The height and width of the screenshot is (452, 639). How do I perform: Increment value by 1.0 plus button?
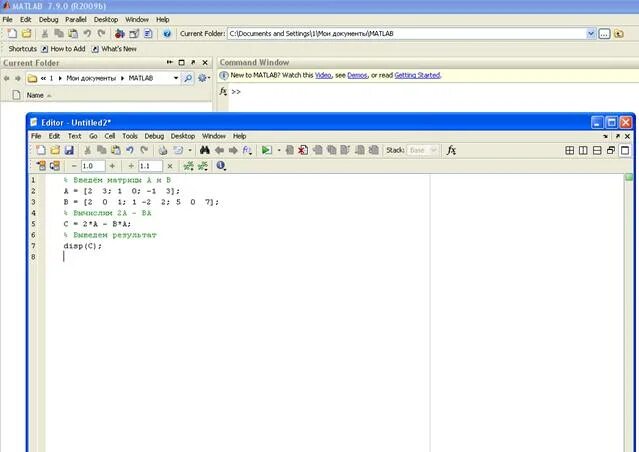pyautogui.click(x=112, y=166)
